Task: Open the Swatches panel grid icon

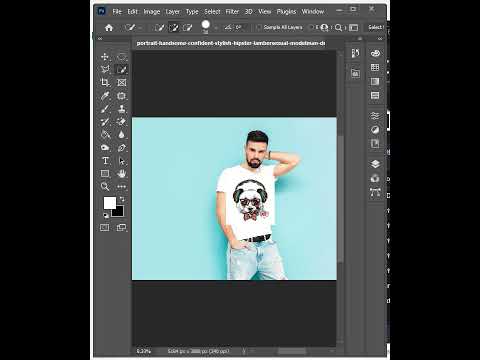Action: pos(375,67)
